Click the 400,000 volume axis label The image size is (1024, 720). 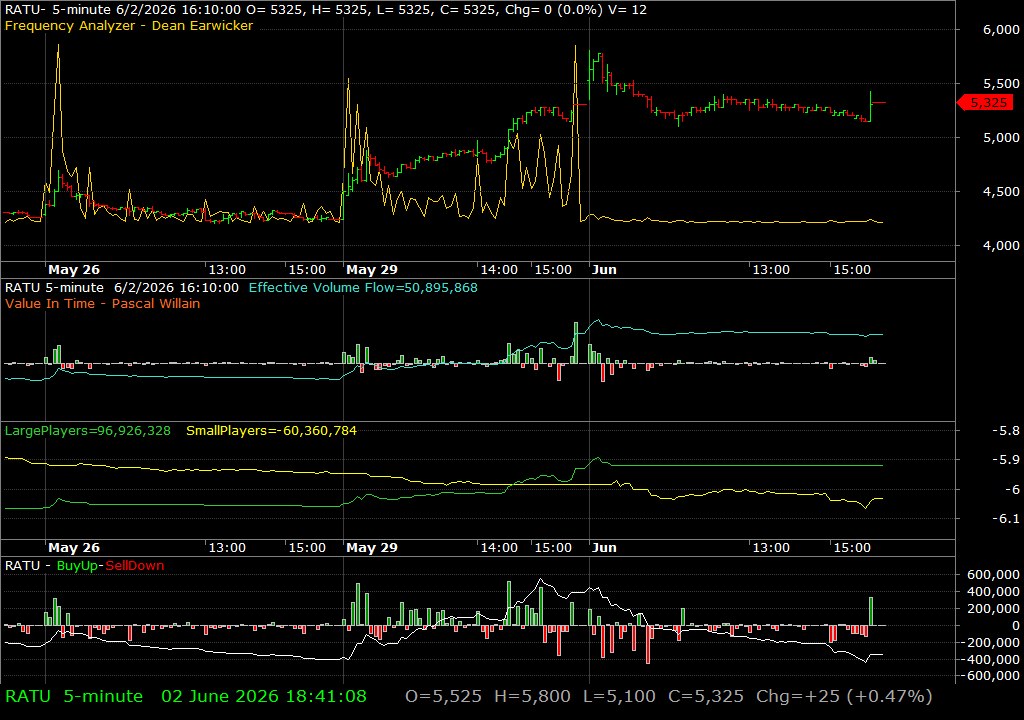[x=993, y=591]
